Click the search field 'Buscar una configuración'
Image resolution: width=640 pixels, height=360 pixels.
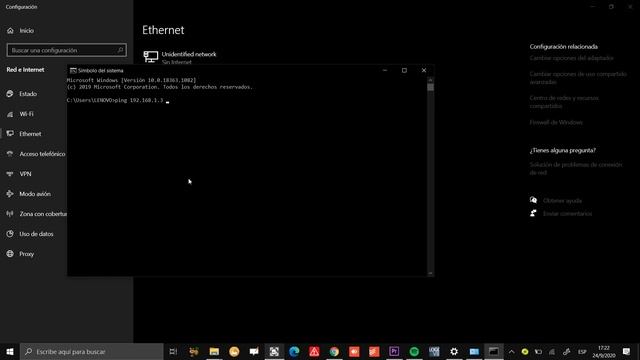[x=67, y=50]
